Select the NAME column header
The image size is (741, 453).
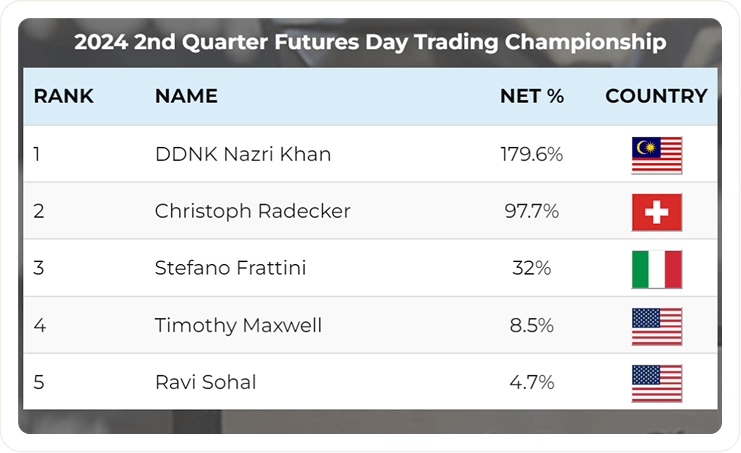pos(186,97)
